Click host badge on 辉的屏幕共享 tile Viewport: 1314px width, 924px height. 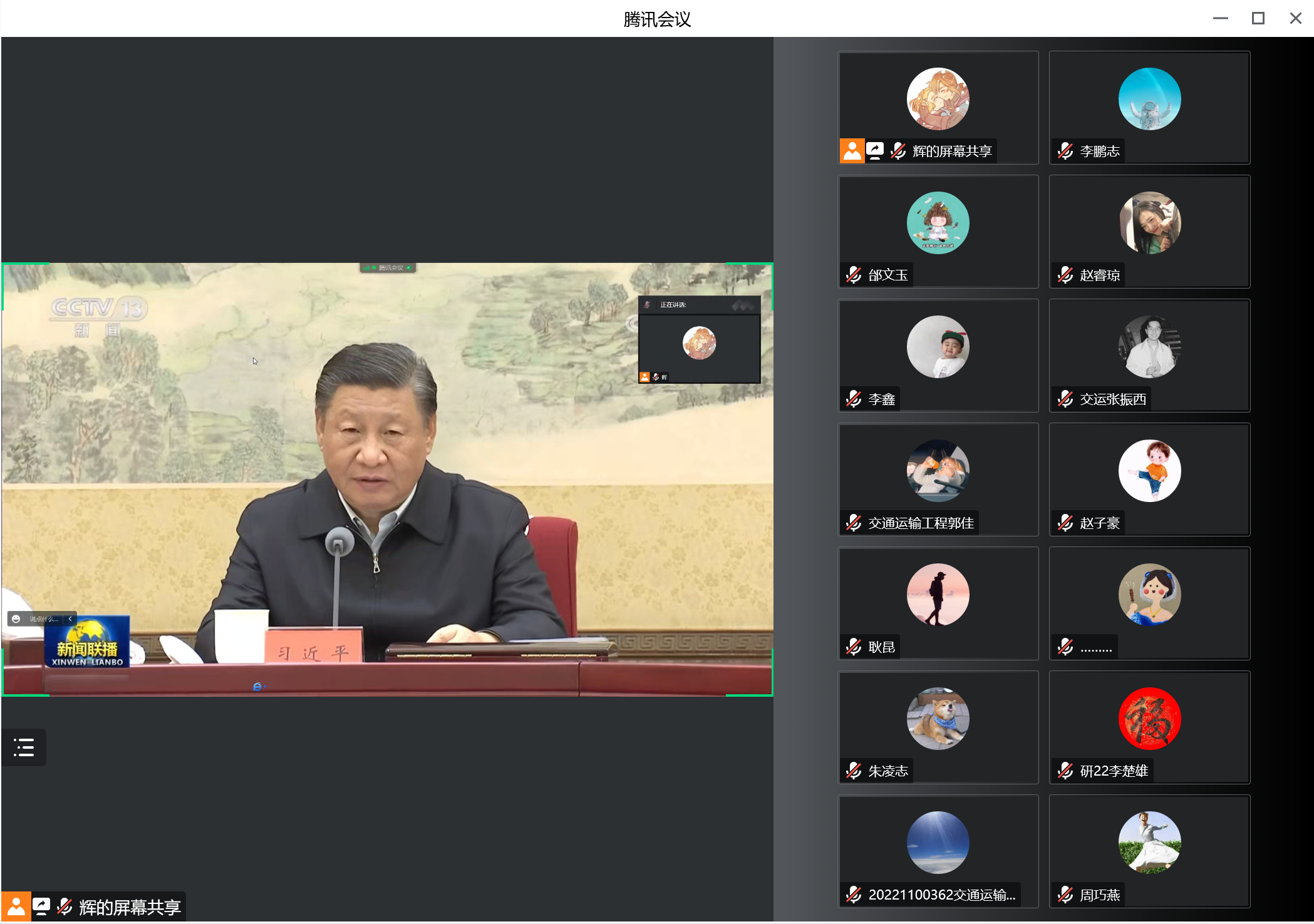click(x=852, y=151)
